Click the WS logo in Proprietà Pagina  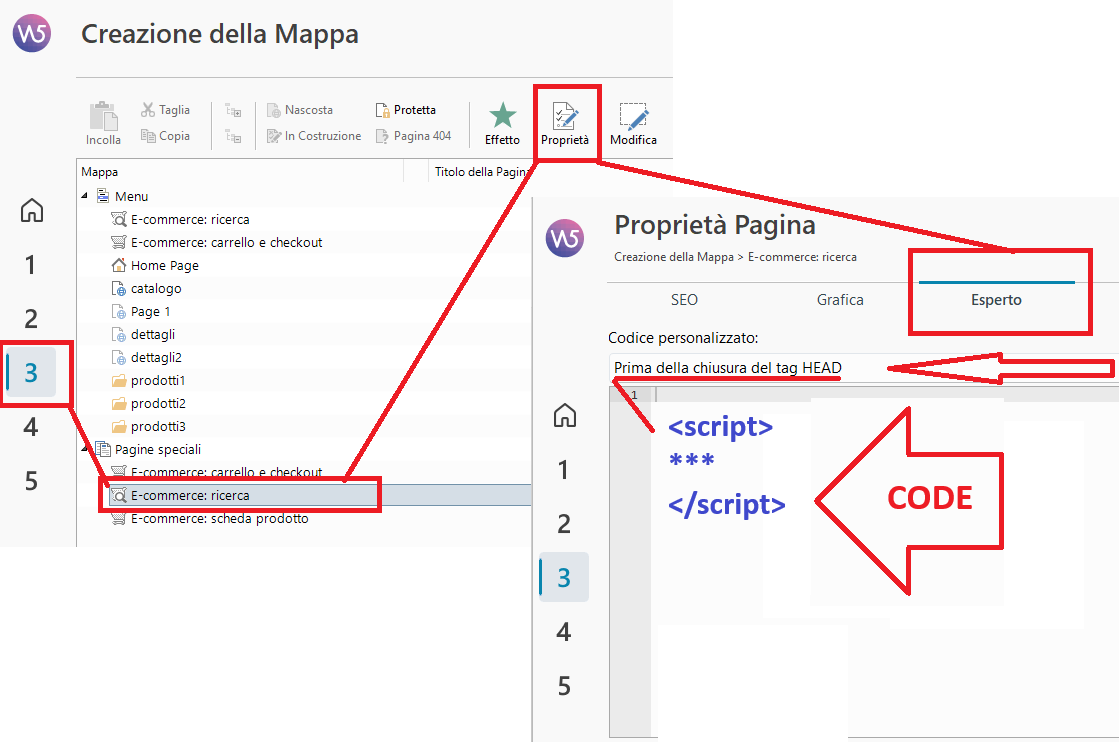point(565,238)
